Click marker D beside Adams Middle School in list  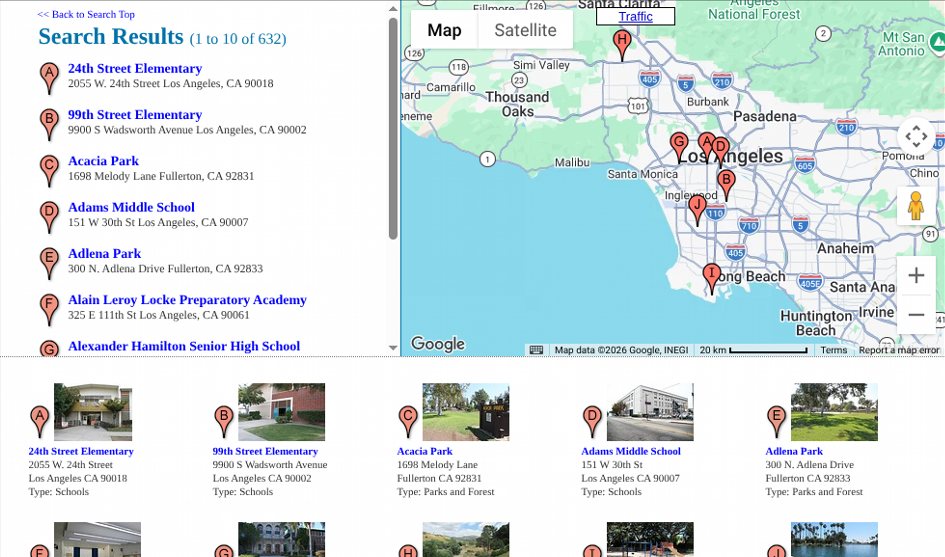click(x=49, y=218)
